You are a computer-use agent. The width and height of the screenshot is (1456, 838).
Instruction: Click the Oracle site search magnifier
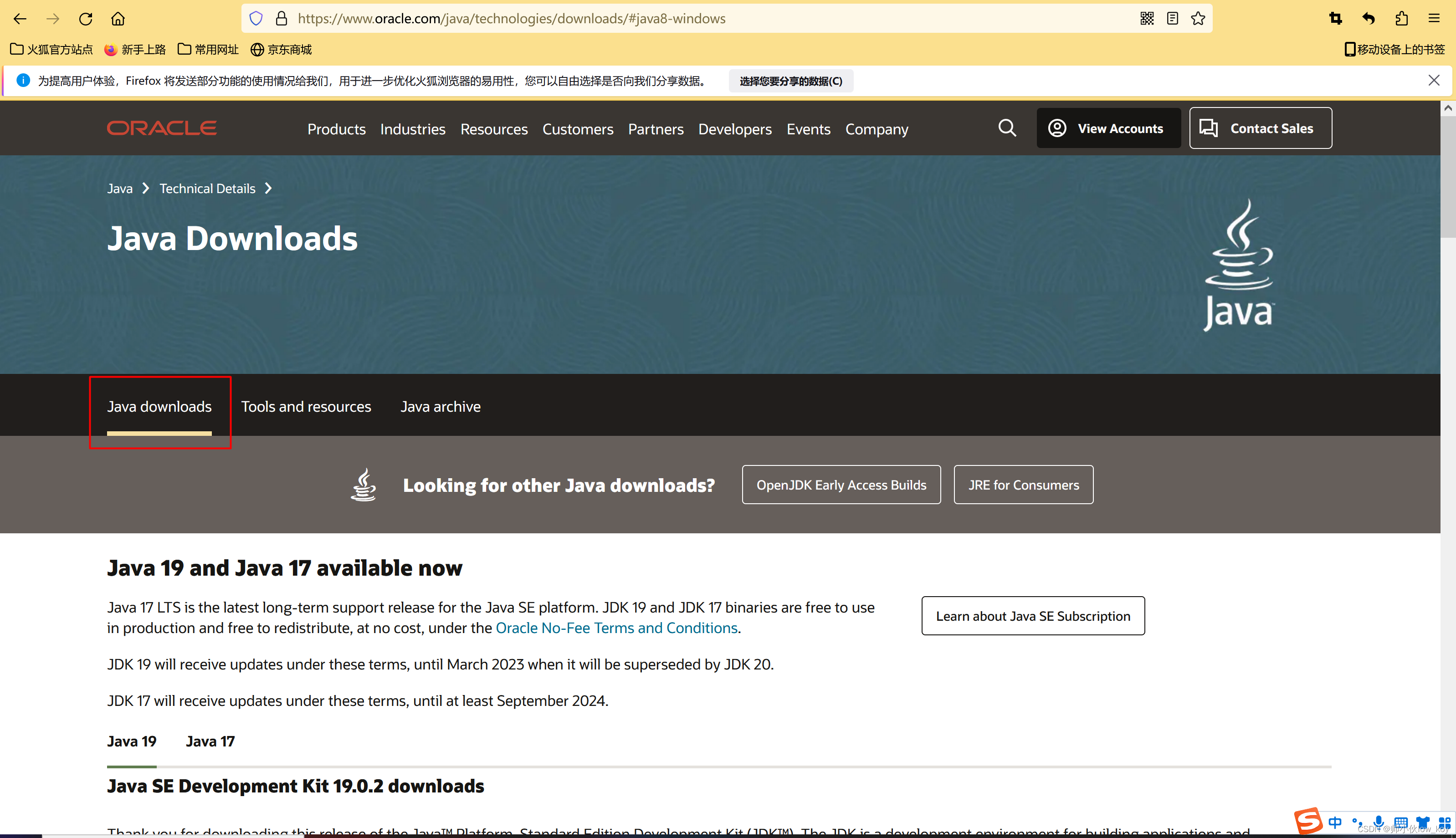[x=1007, y=128]
